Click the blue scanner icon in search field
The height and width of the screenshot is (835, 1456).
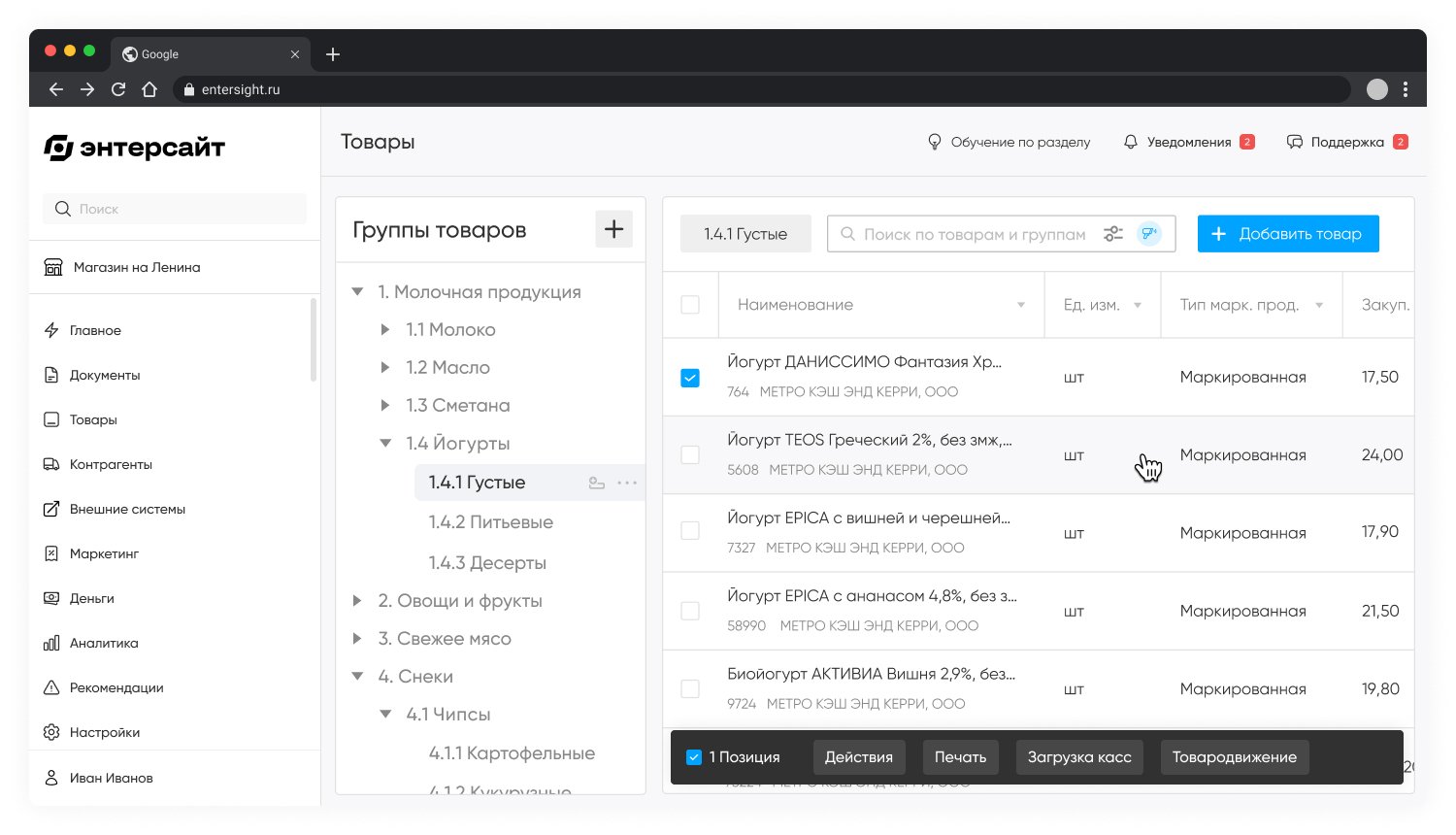(x=1149, y=234)
